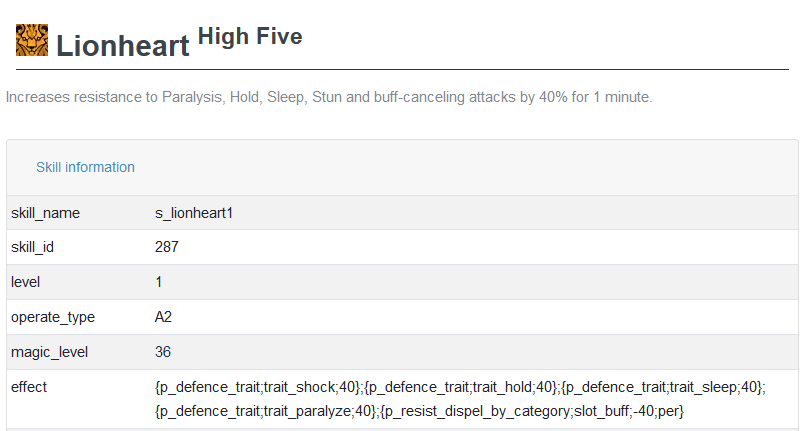The height and width of the screenshot is (431, 809).
Task: Click the s_lionheart1 value
Action: (x=193, y=213)
